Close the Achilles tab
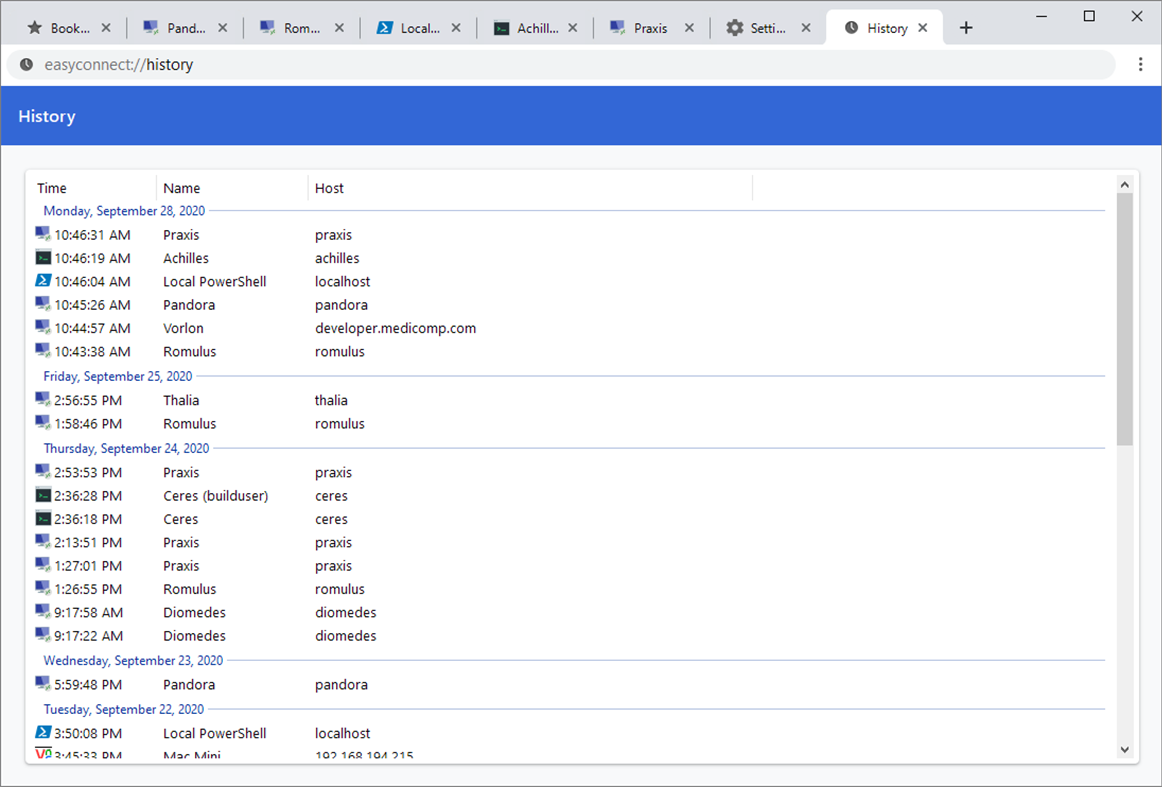This screenshot has width=1162, height=787. (x=573, y=27)
